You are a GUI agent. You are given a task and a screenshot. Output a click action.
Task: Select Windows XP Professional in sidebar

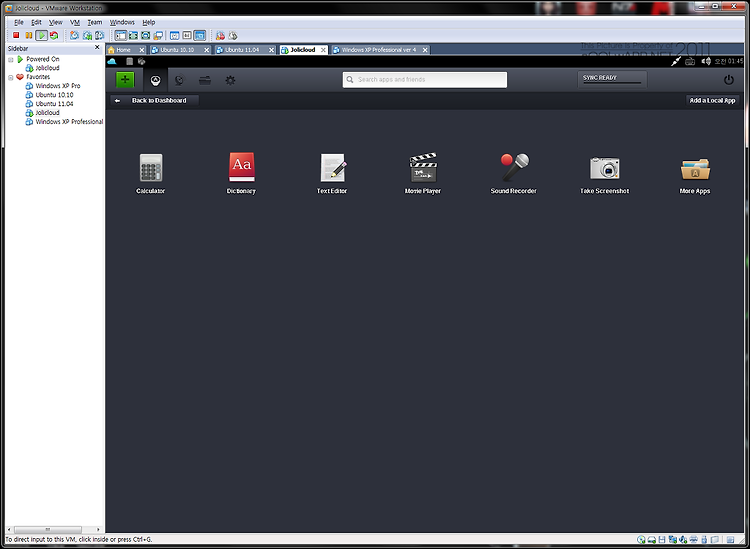pos(69,121)
